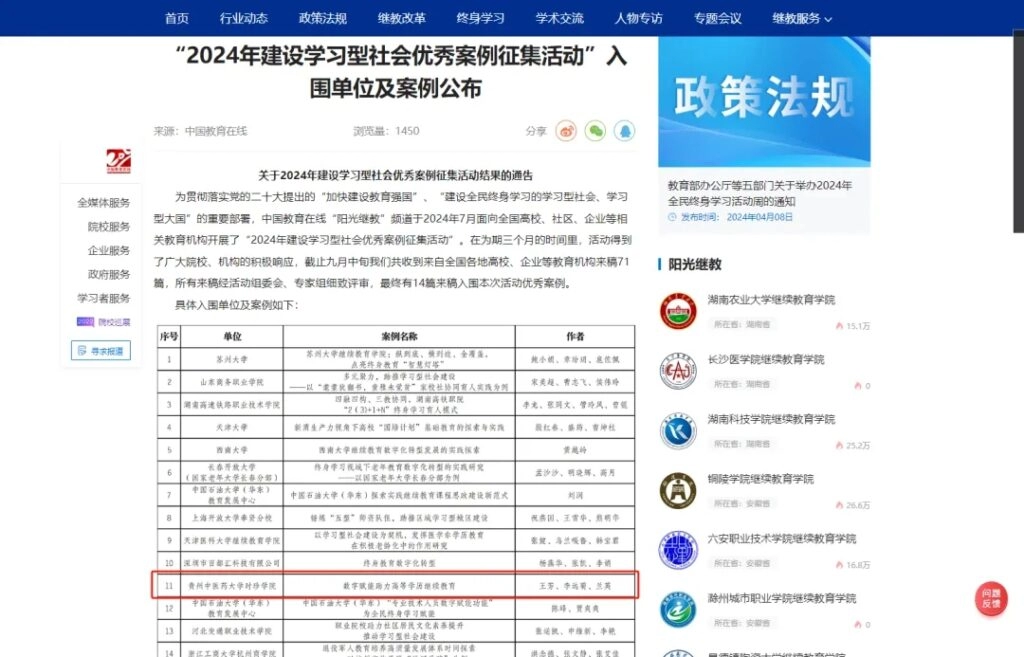Click the 16.8万 popularity count

[x=853, y=565]
